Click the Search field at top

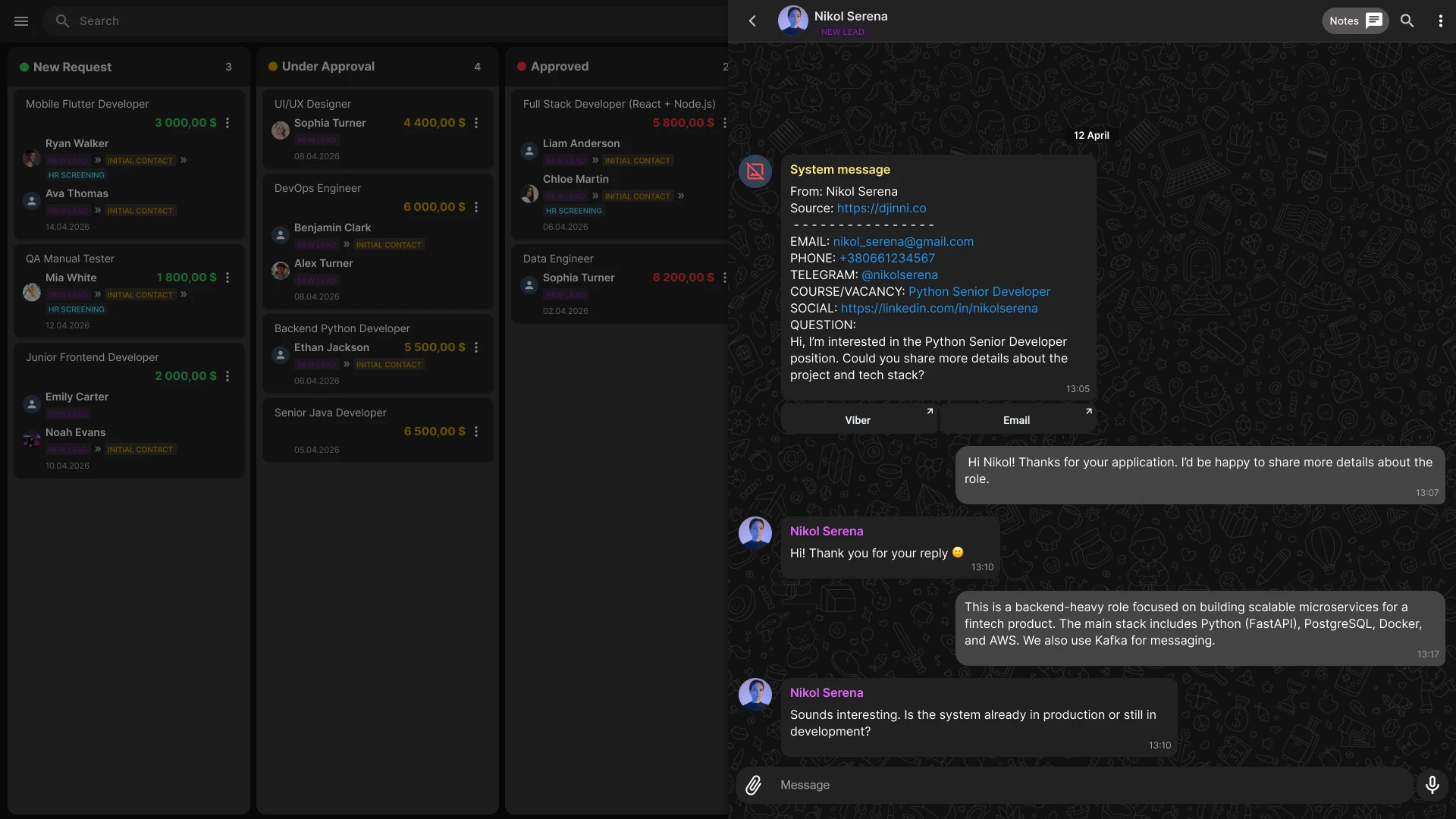379,21
